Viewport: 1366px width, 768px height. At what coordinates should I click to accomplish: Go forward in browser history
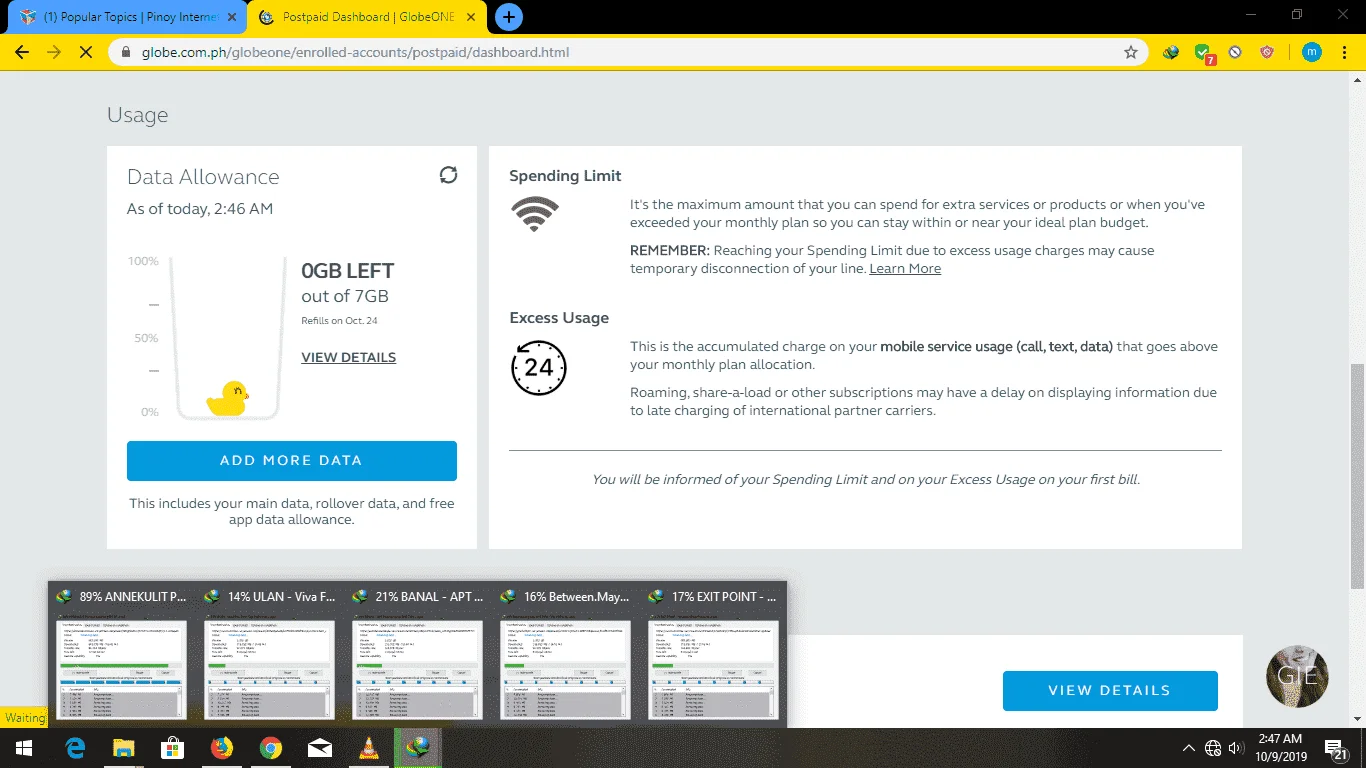(x=54, y=52)
